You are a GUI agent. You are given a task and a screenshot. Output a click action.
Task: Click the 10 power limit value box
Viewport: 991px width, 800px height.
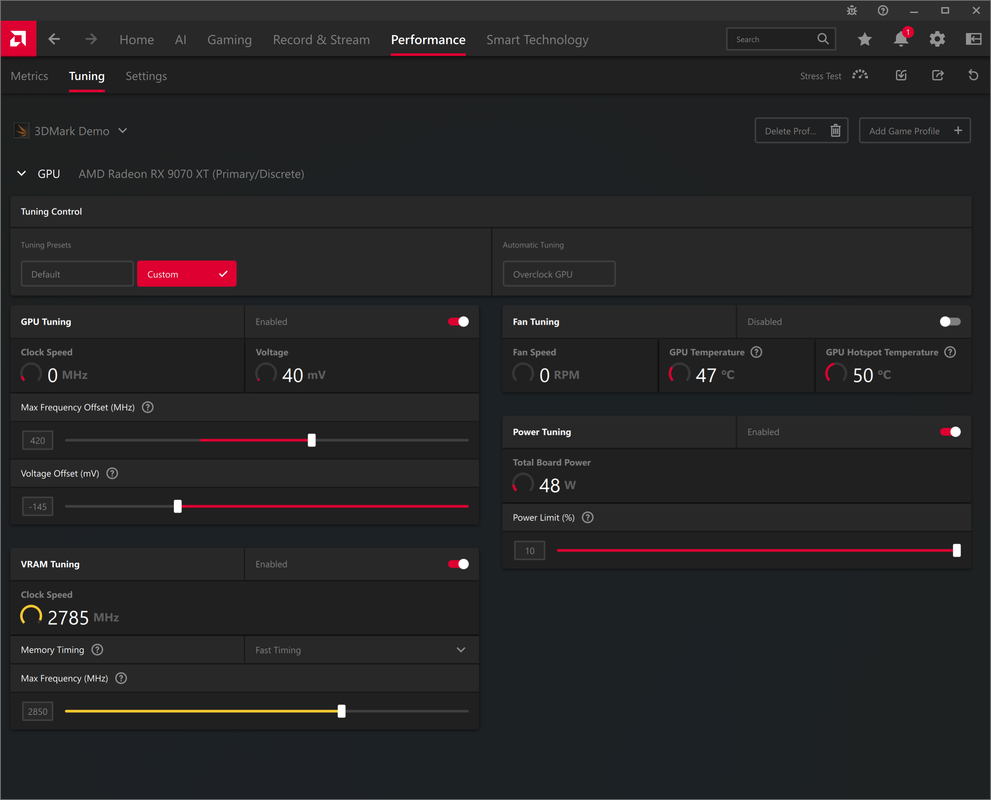tap(530, 550)
